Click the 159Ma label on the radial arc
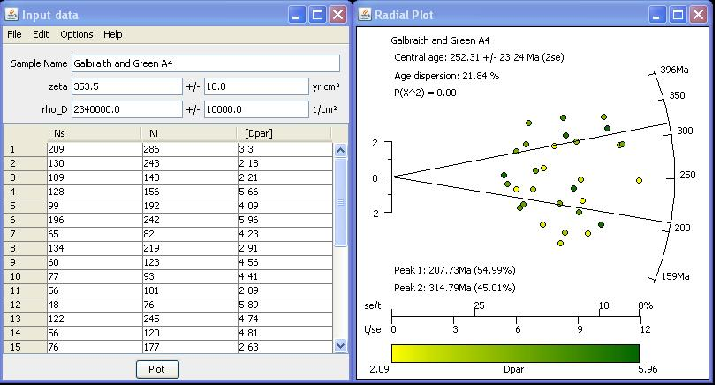Image resolution: width=715 pixels, height=385 pixels. pos(675,276)
